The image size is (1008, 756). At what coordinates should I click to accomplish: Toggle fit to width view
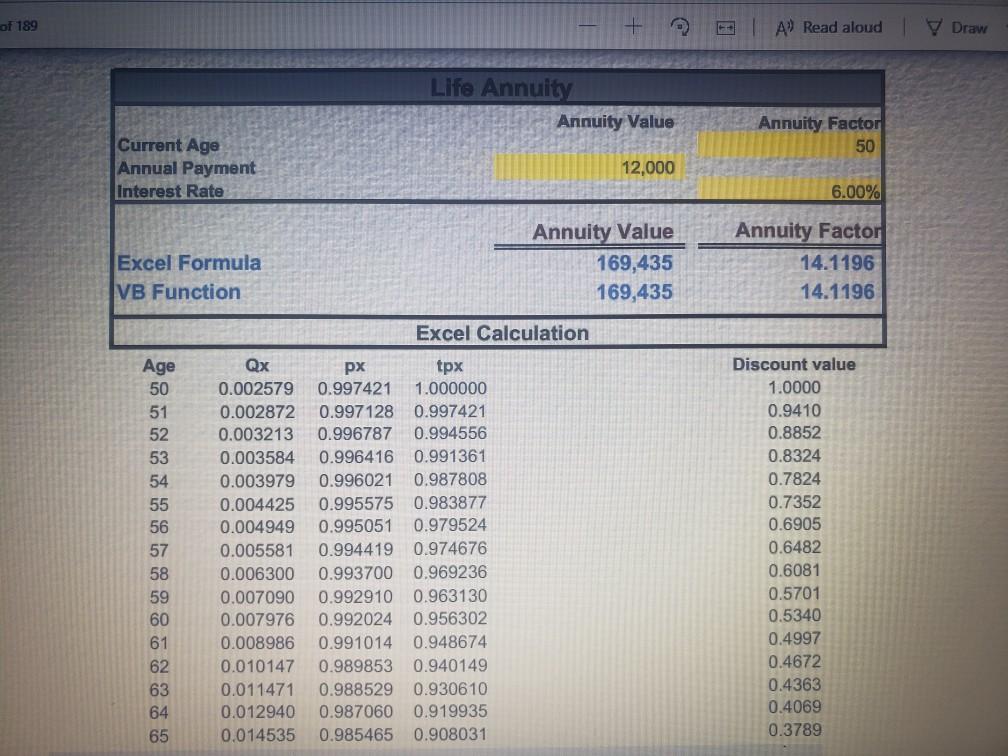(726, 28)
